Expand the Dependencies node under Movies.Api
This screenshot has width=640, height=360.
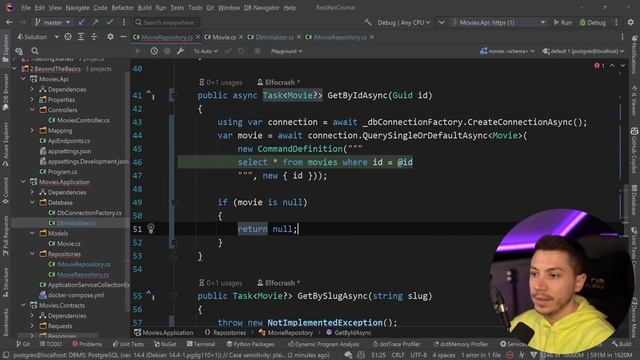click(x=32, y=89)
